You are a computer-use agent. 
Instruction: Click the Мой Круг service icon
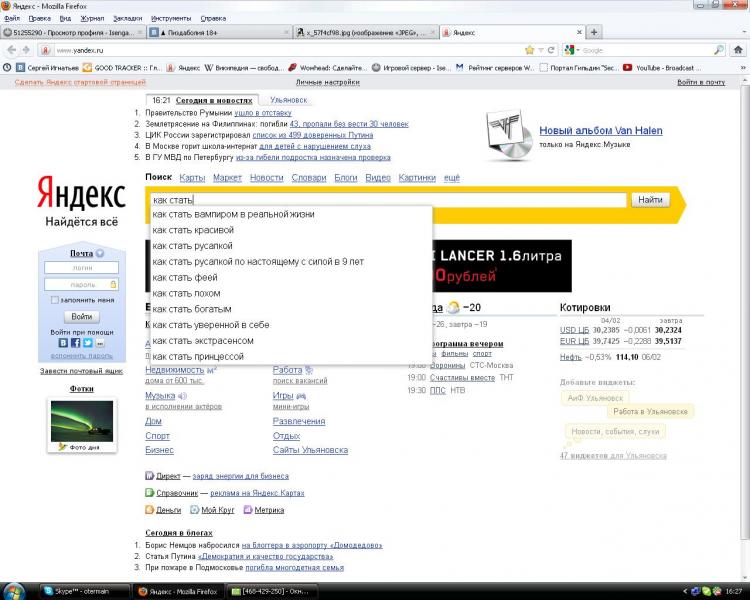[195, 510]
